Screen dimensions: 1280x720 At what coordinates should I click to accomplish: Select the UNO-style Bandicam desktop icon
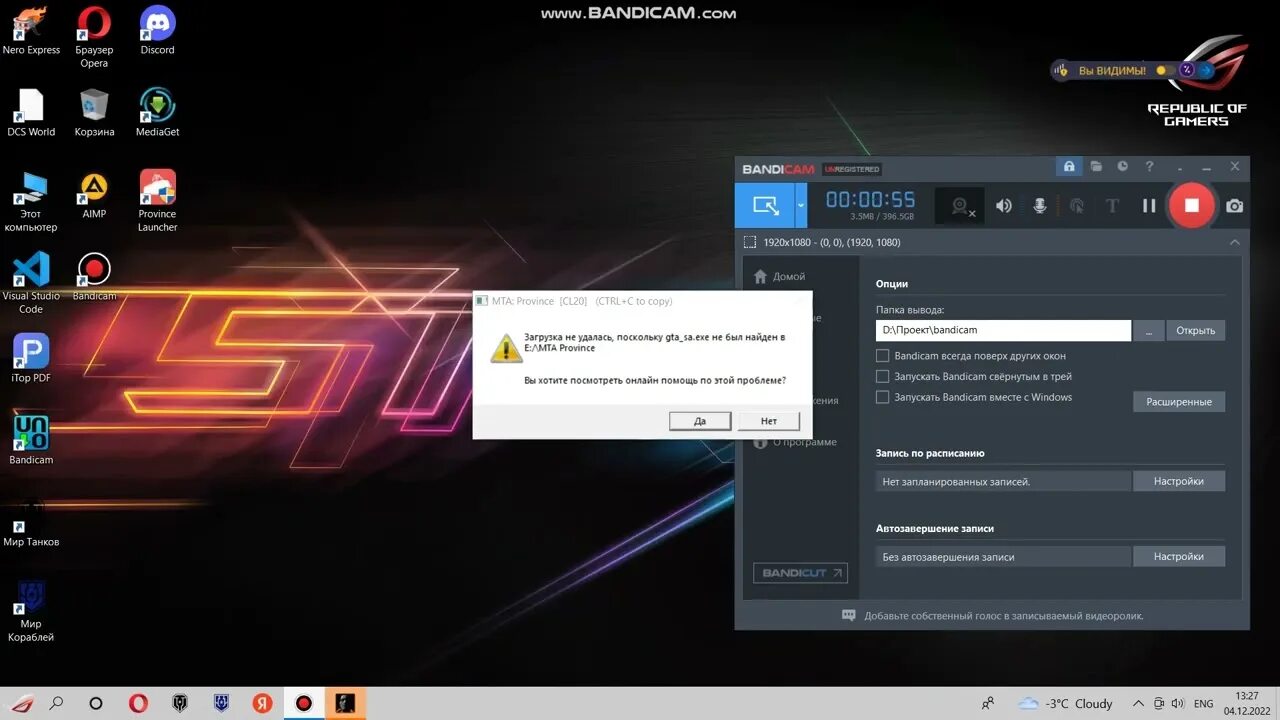pos(31,440)
